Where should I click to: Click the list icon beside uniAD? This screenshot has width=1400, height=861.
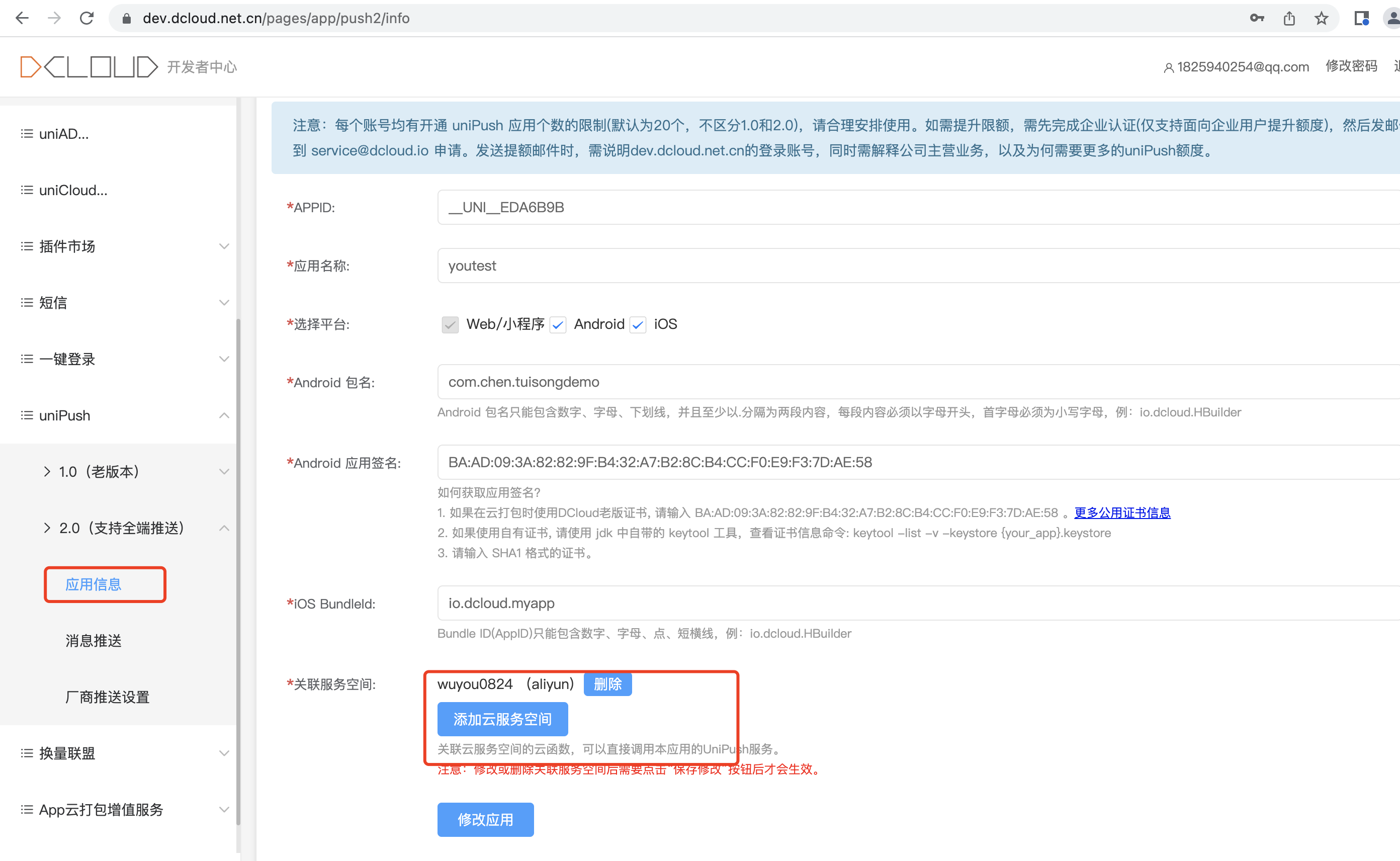(x=27, y=134)
